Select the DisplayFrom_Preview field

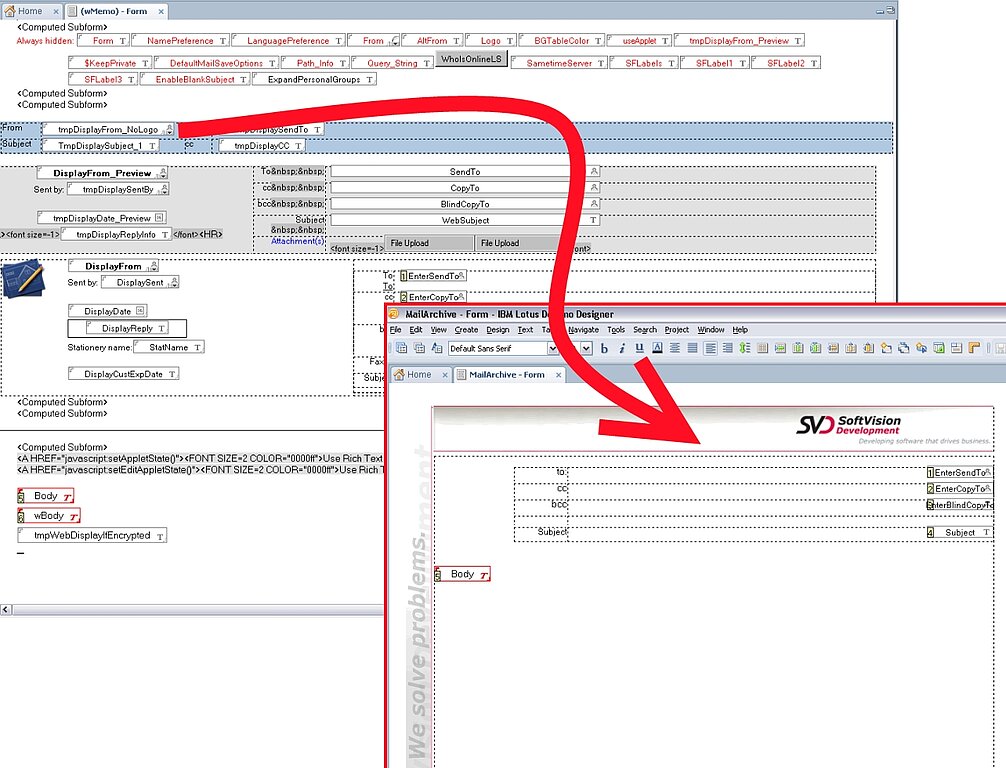tap(102, 173)
